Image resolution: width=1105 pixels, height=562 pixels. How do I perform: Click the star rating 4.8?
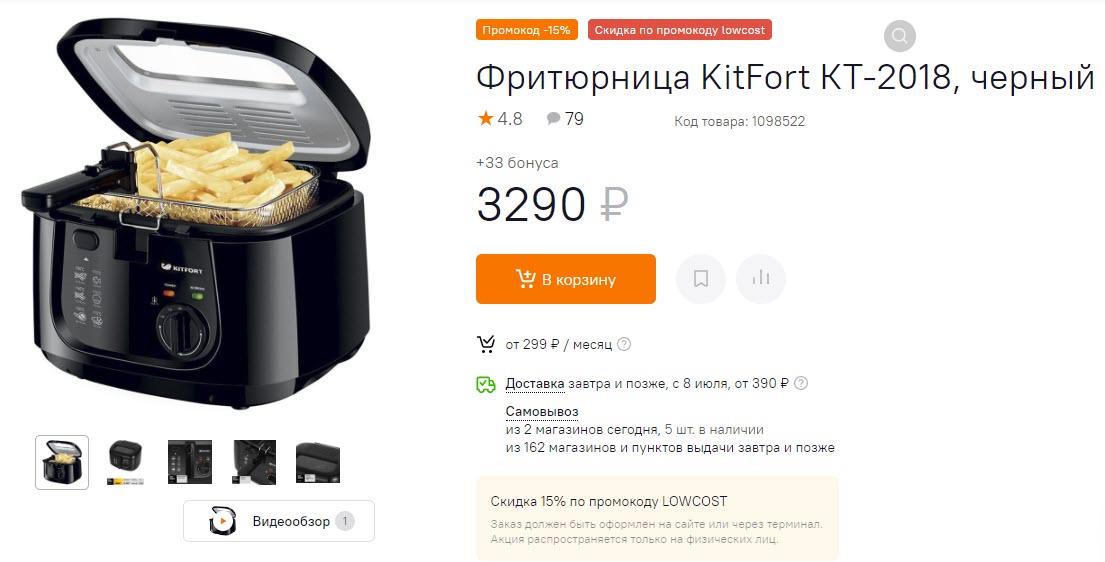click(x=500, y=118)
